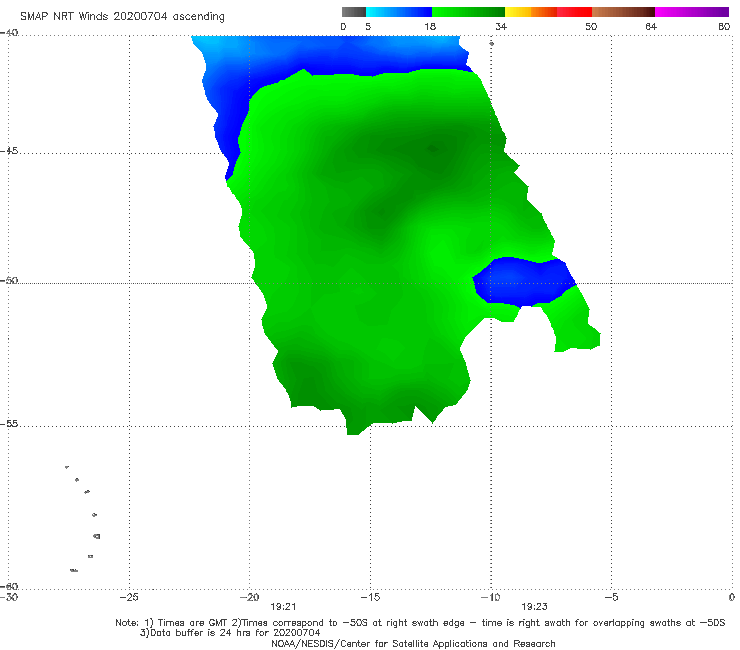Click the longitude label -5
This screenshot has width=740, height=650.
coord(611,597)
